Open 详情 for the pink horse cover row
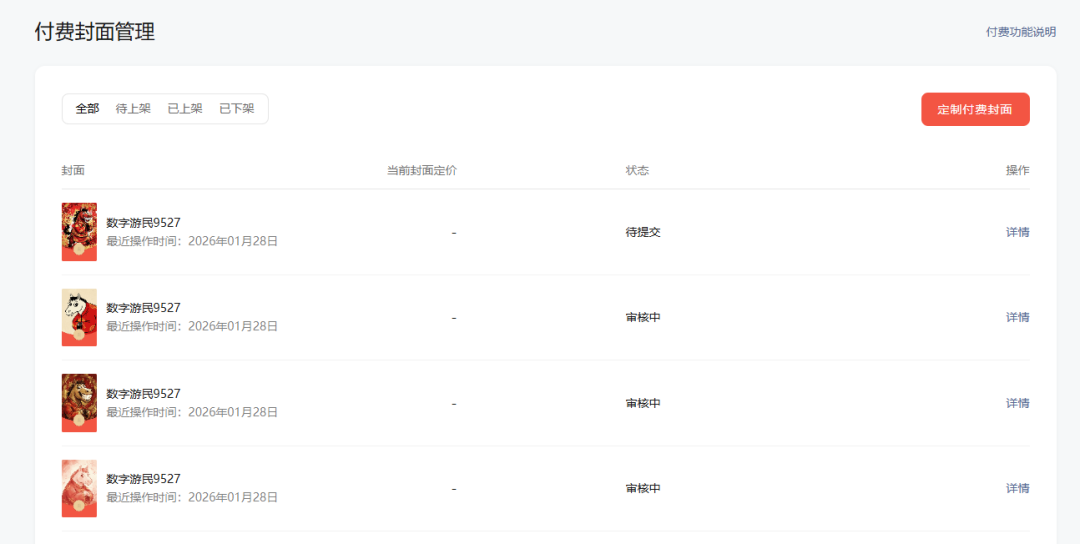The height and width of the screenshot is (544, 1080). 1018,488
